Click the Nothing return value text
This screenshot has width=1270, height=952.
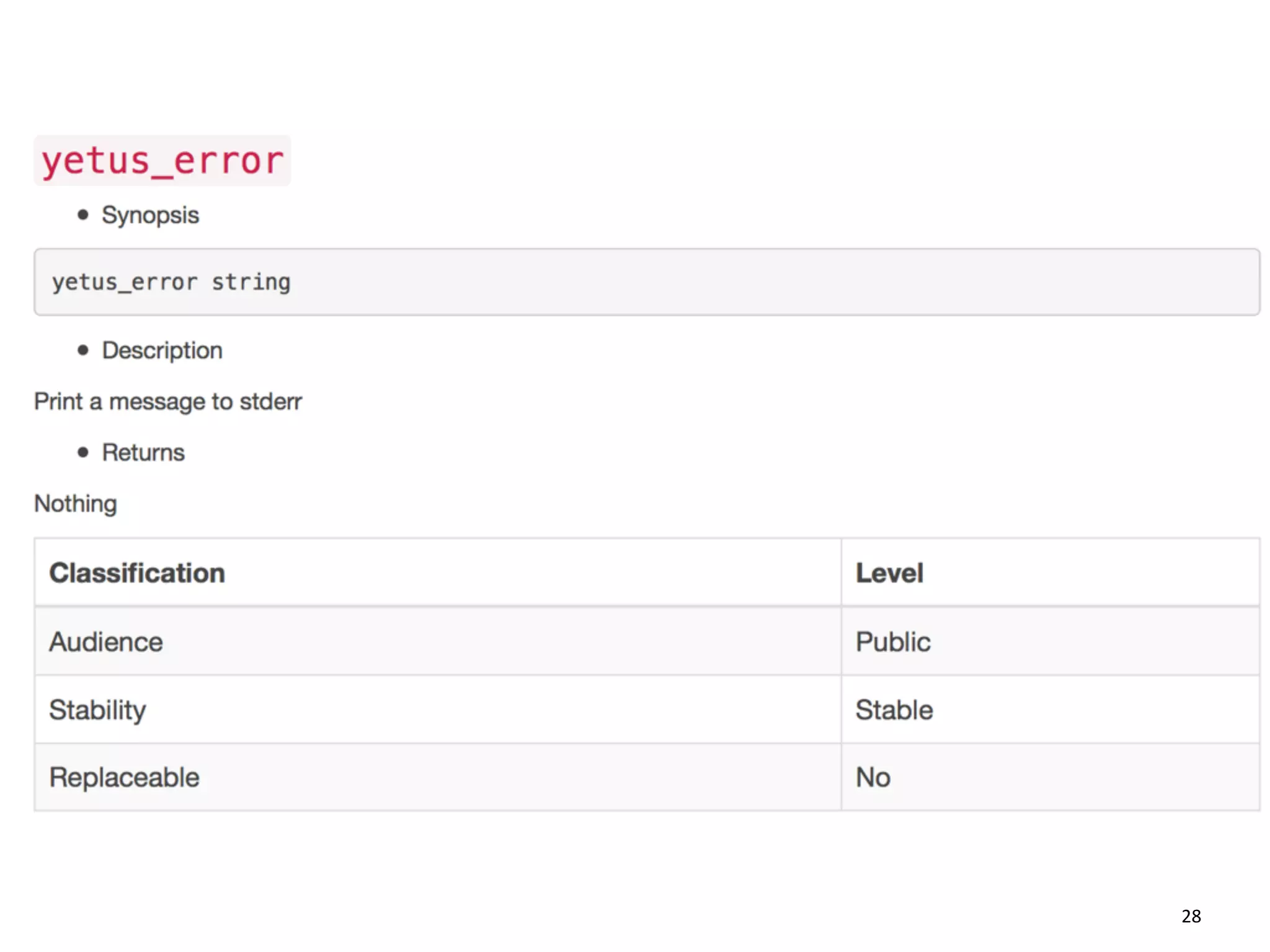(x=76, y=503)
